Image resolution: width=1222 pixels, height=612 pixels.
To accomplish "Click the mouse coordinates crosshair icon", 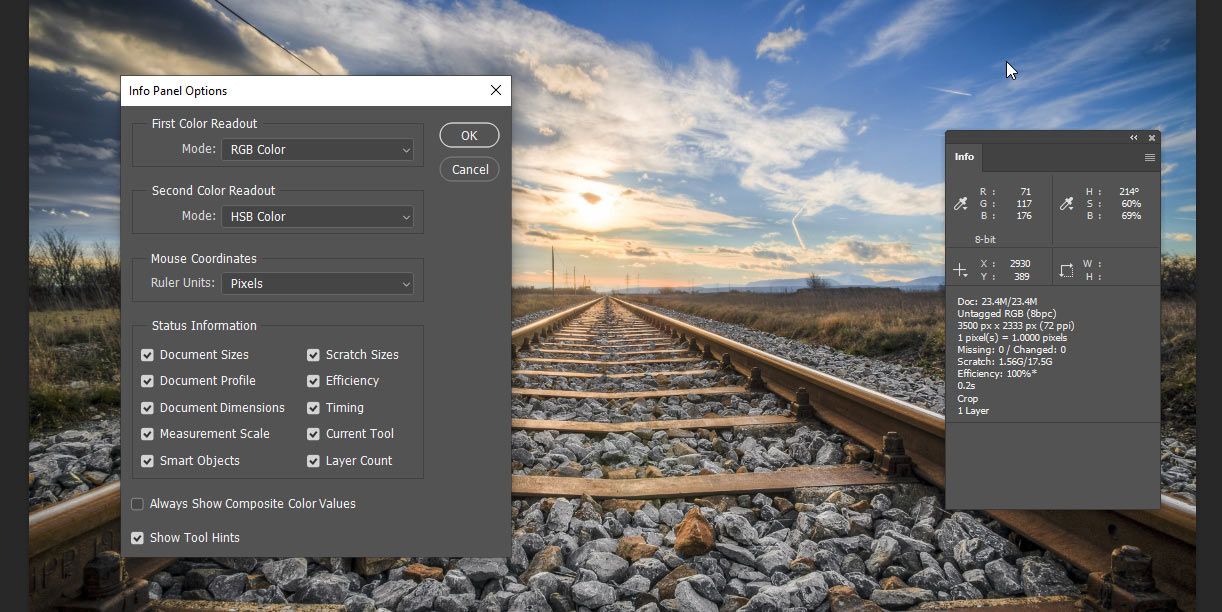I will (x=960, y=270).
